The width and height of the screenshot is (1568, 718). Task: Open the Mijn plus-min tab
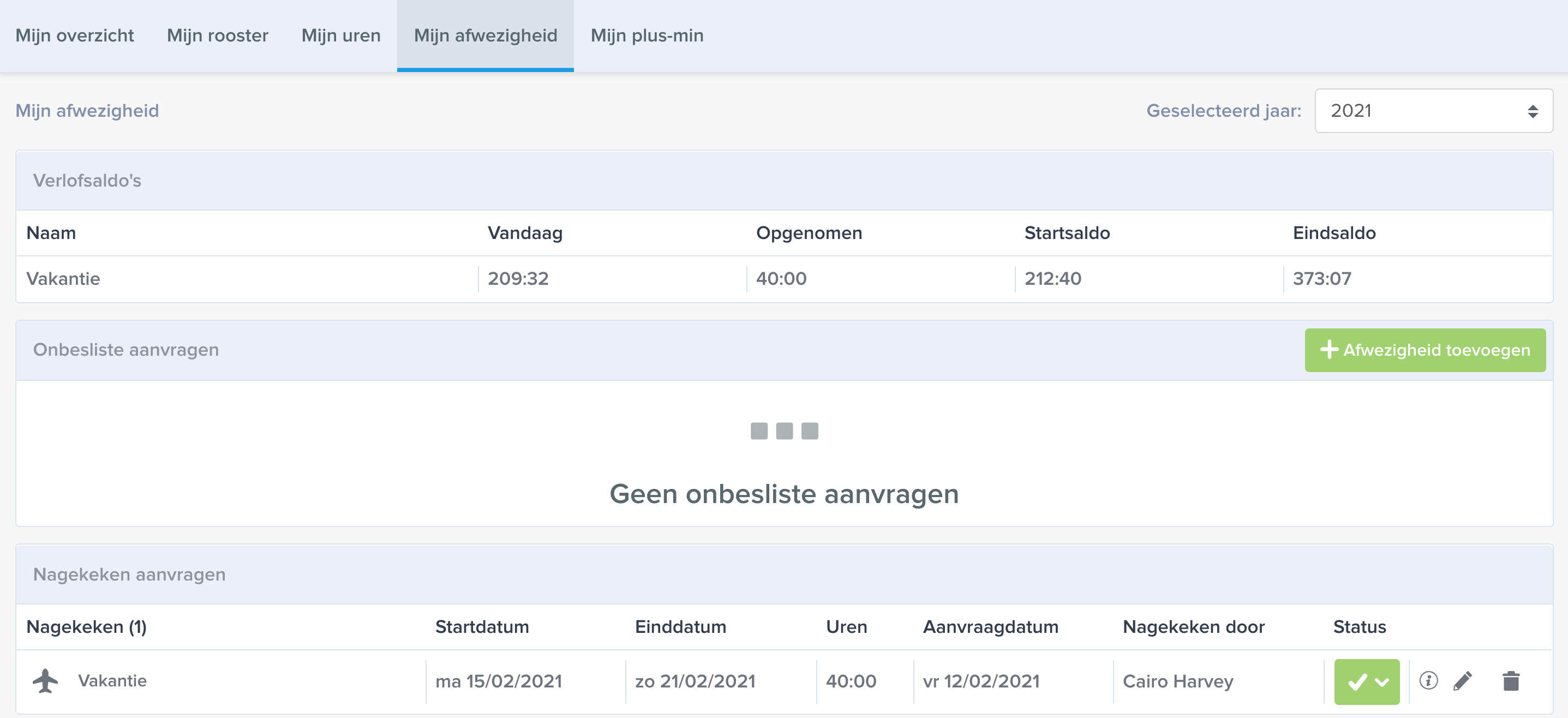coord(647,35)
